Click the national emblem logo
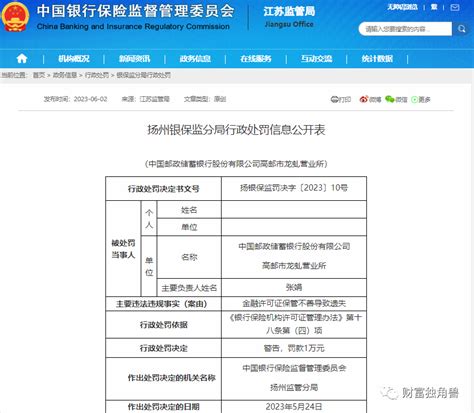 click(x=15, y=17)
